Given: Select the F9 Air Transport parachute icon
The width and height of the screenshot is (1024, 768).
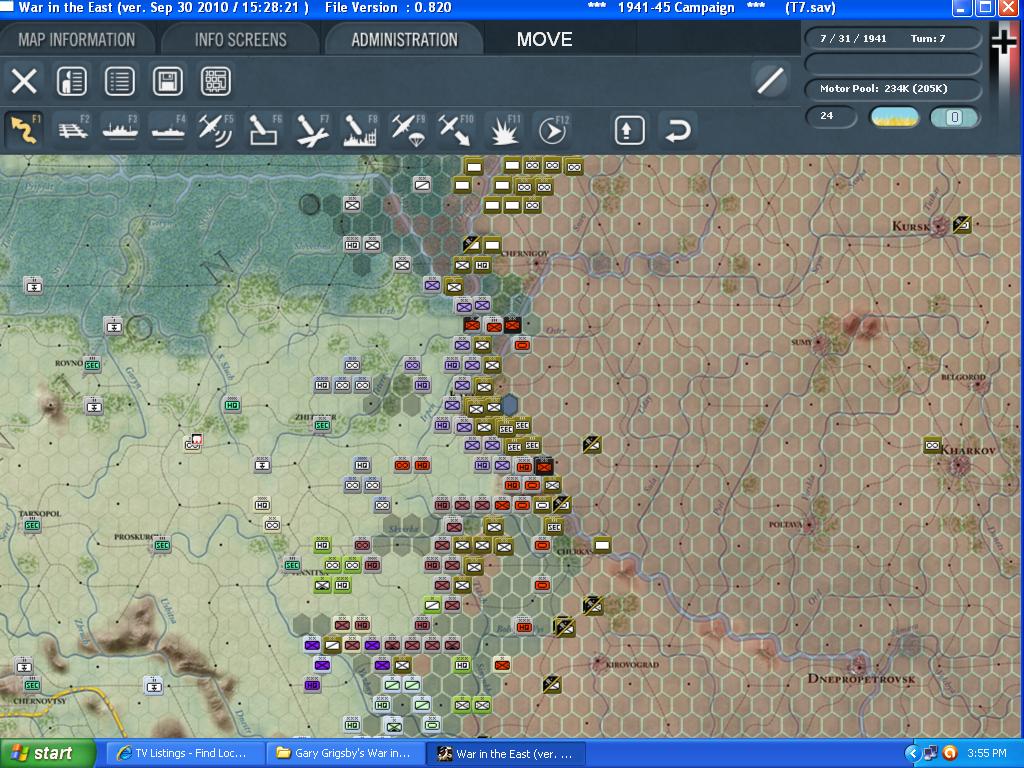Looking at the screenshot, I should (408, 129).
